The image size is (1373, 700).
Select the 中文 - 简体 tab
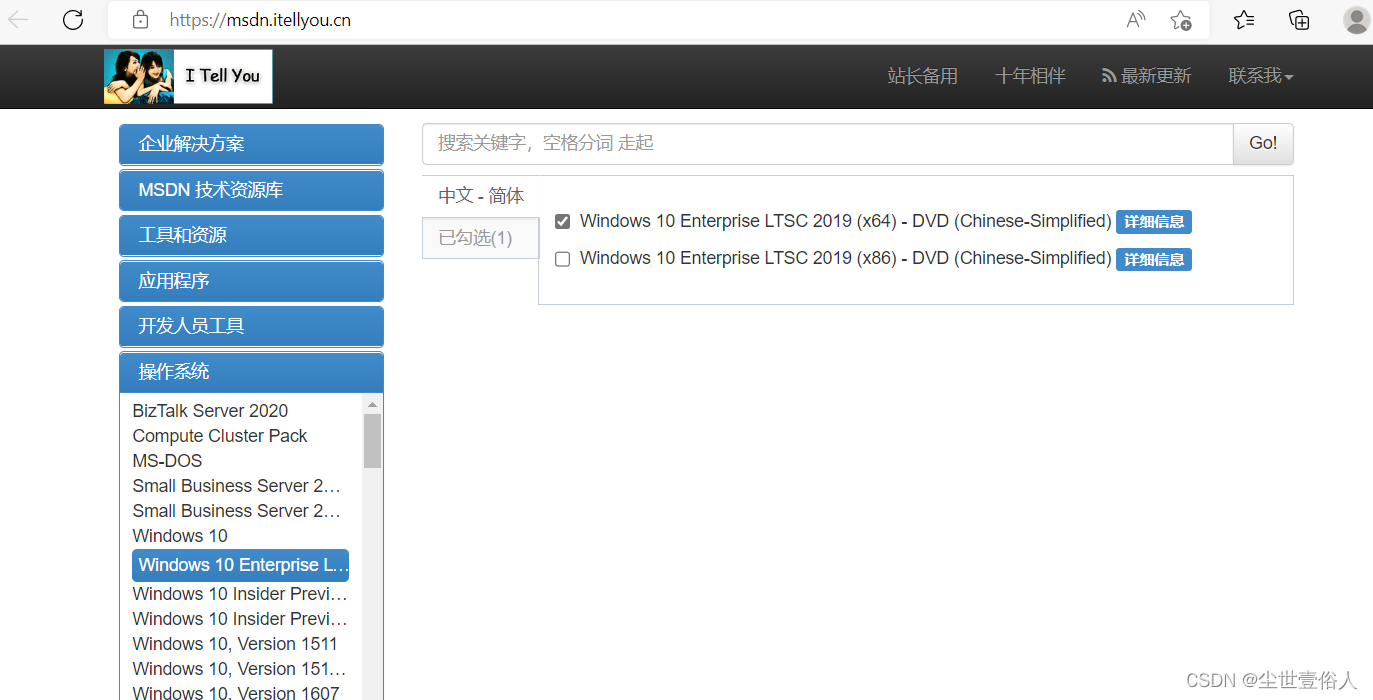[x=481, y=196]
